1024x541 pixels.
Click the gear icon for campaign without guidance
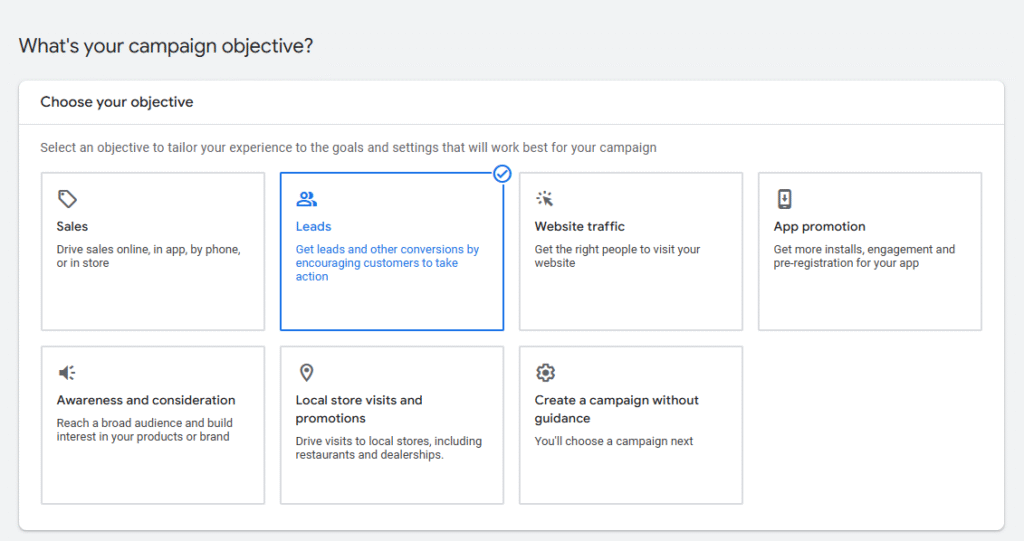click(545, 373)
